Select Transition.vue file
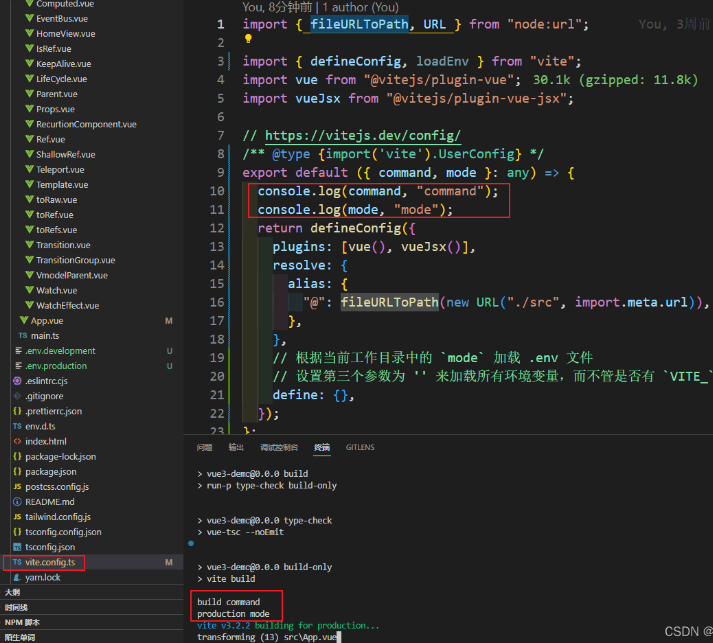This screenshot has height=643, width=713. pos(63,245)
